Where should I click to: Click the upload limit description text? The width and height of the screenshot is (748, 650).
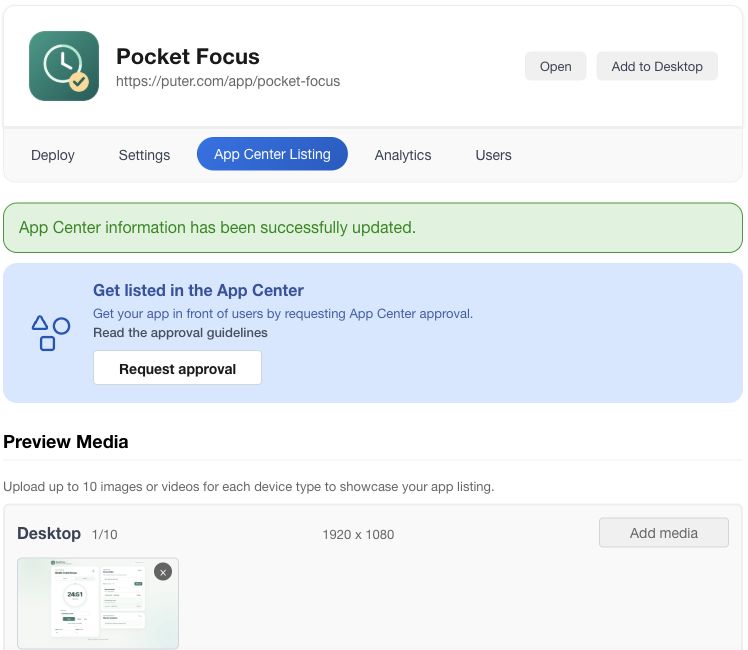click(x=249, y=486)
